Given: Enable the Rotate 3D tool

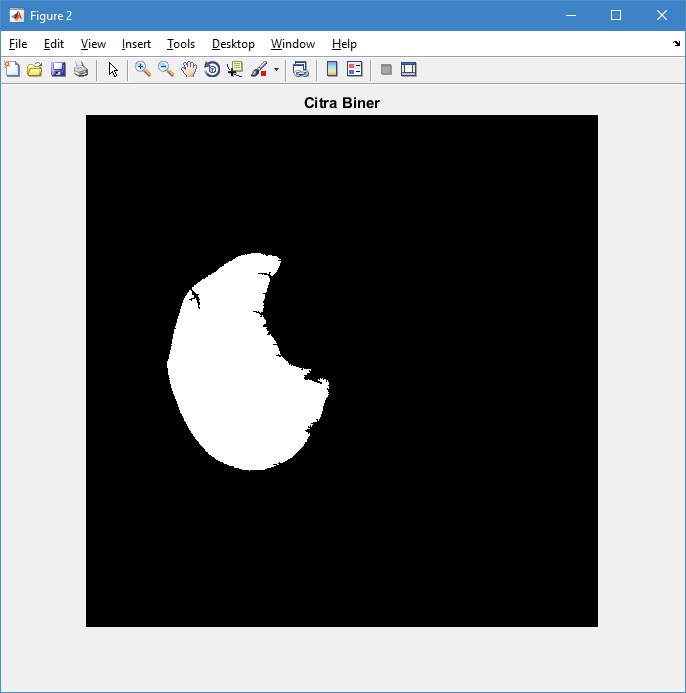Looking at the screenshot, I should (212, 69).
